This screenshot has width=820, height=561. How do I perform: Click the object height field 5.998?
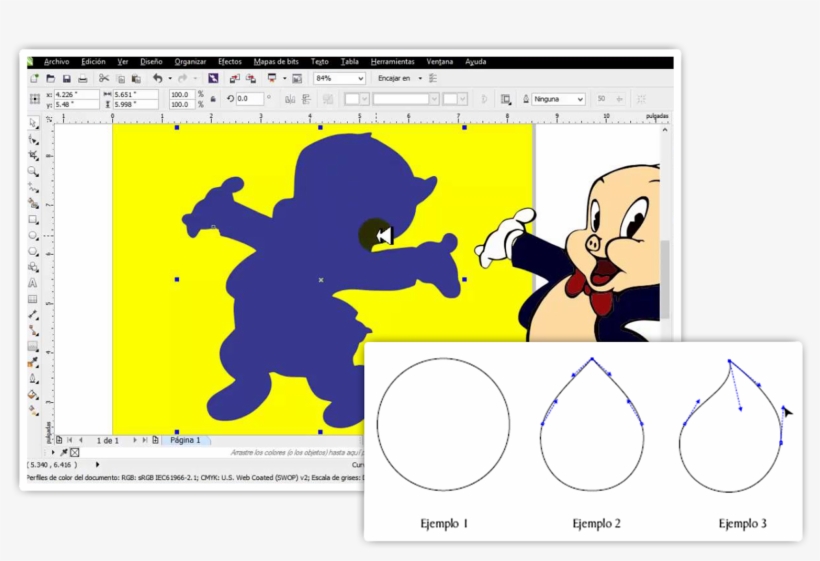pos(135,104)
